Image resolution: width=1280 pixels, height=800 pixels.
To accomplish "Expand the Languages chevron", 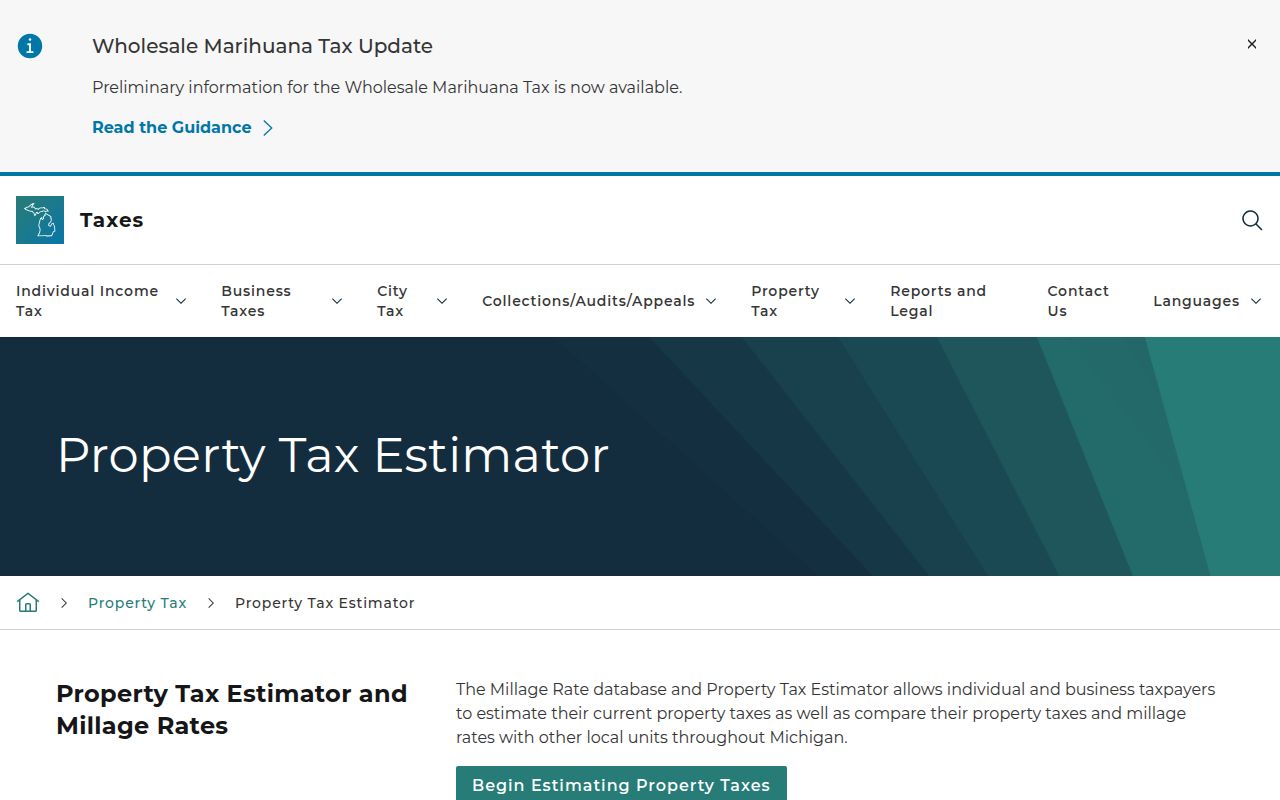I will [x=1256, y=301].
